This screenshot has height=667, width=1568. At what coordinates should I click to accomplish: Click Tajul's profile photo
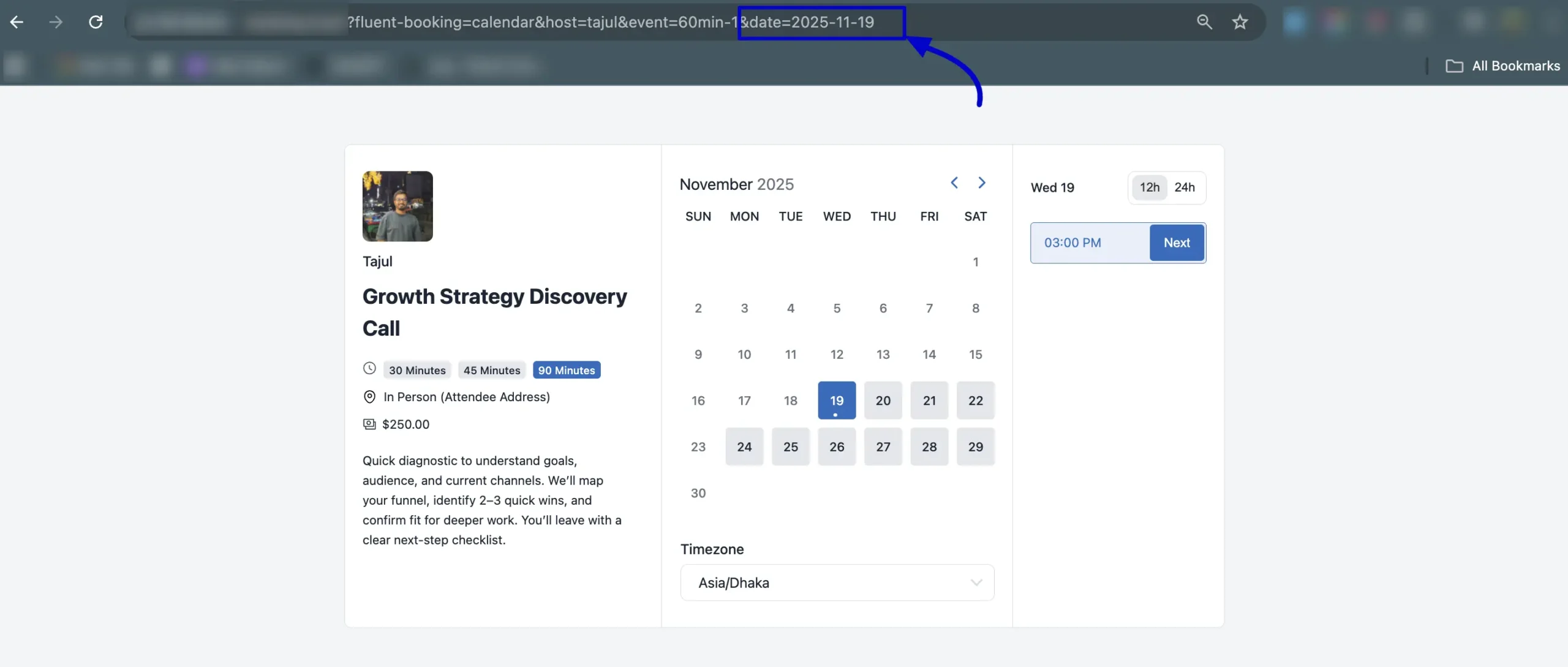click(x=398, y=206)
